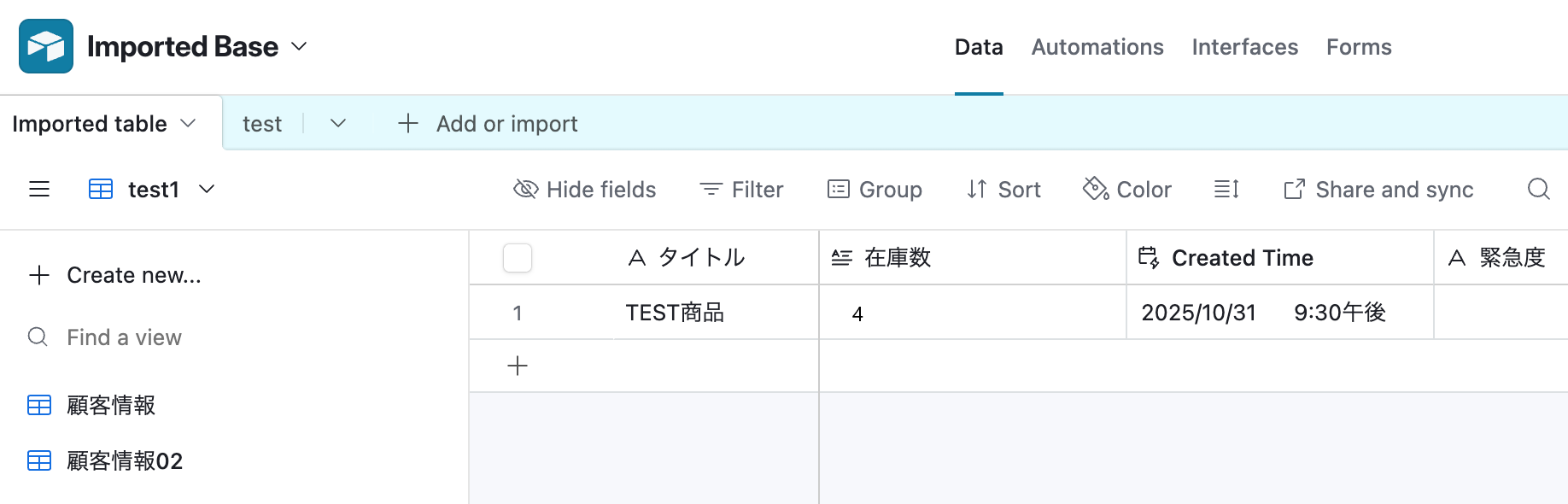Click Add or import button
This screenshot has width=1568, height=504.
(489, 124)
